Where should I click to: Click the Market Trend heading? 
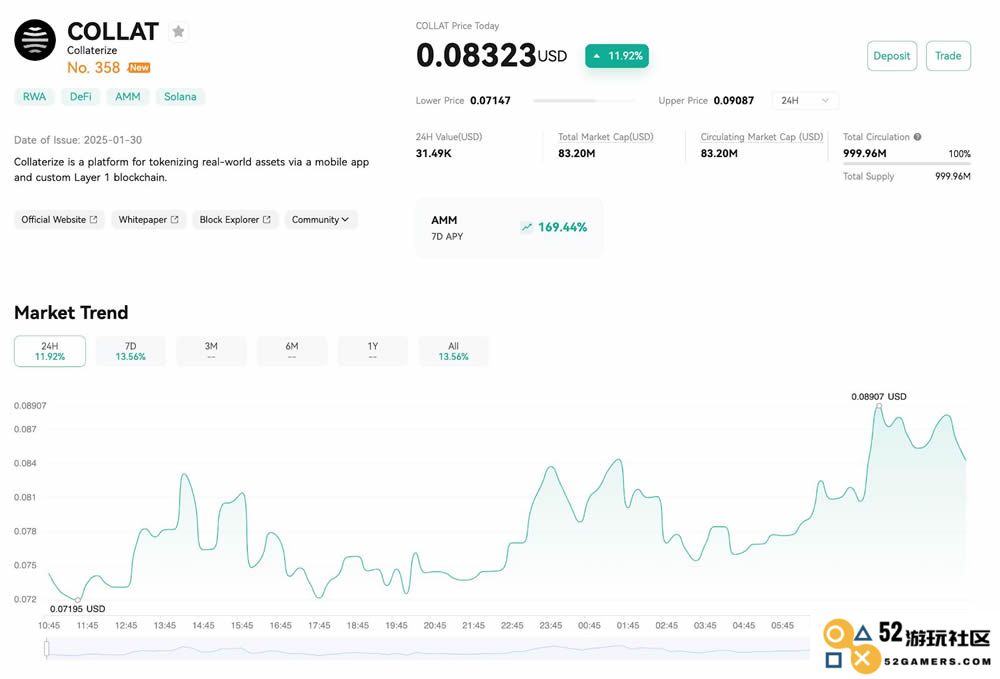[71, 312]
